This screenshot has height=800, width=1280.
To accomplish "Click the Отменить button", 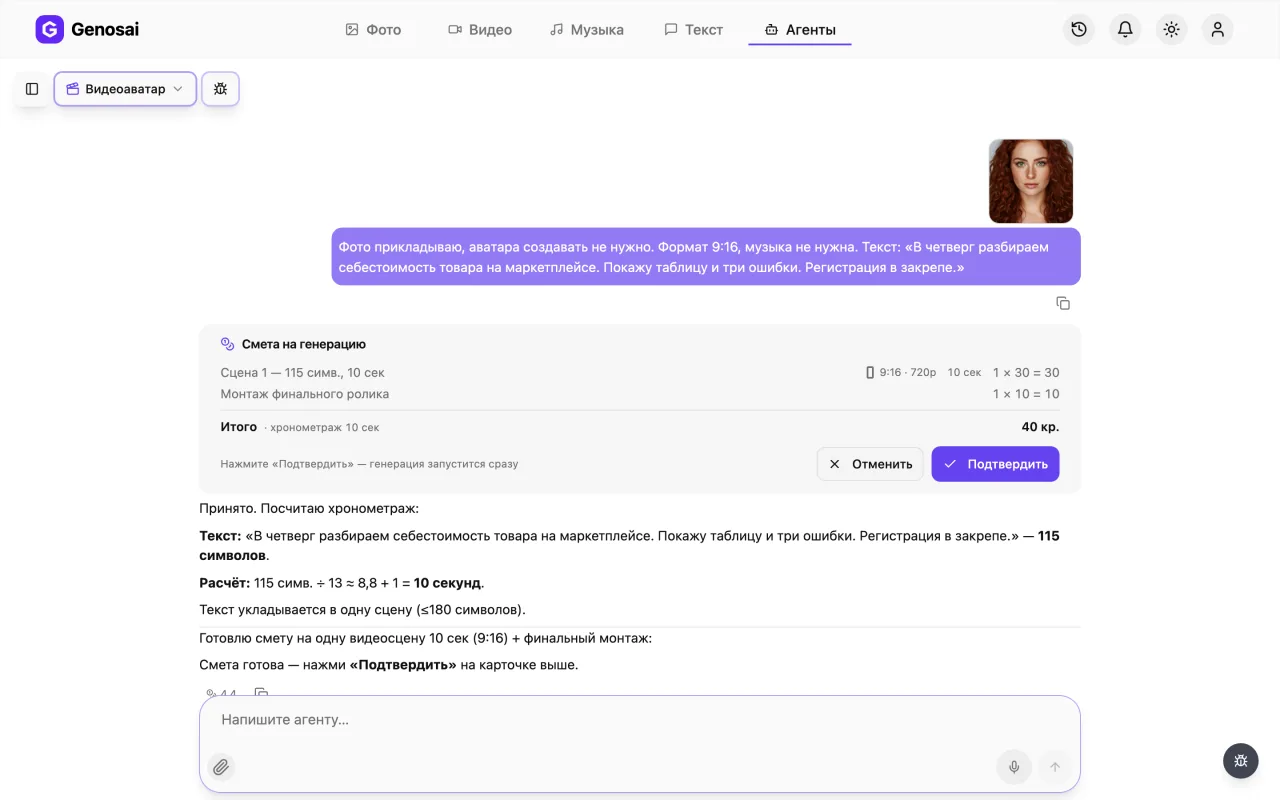I will tap(870, 464).
